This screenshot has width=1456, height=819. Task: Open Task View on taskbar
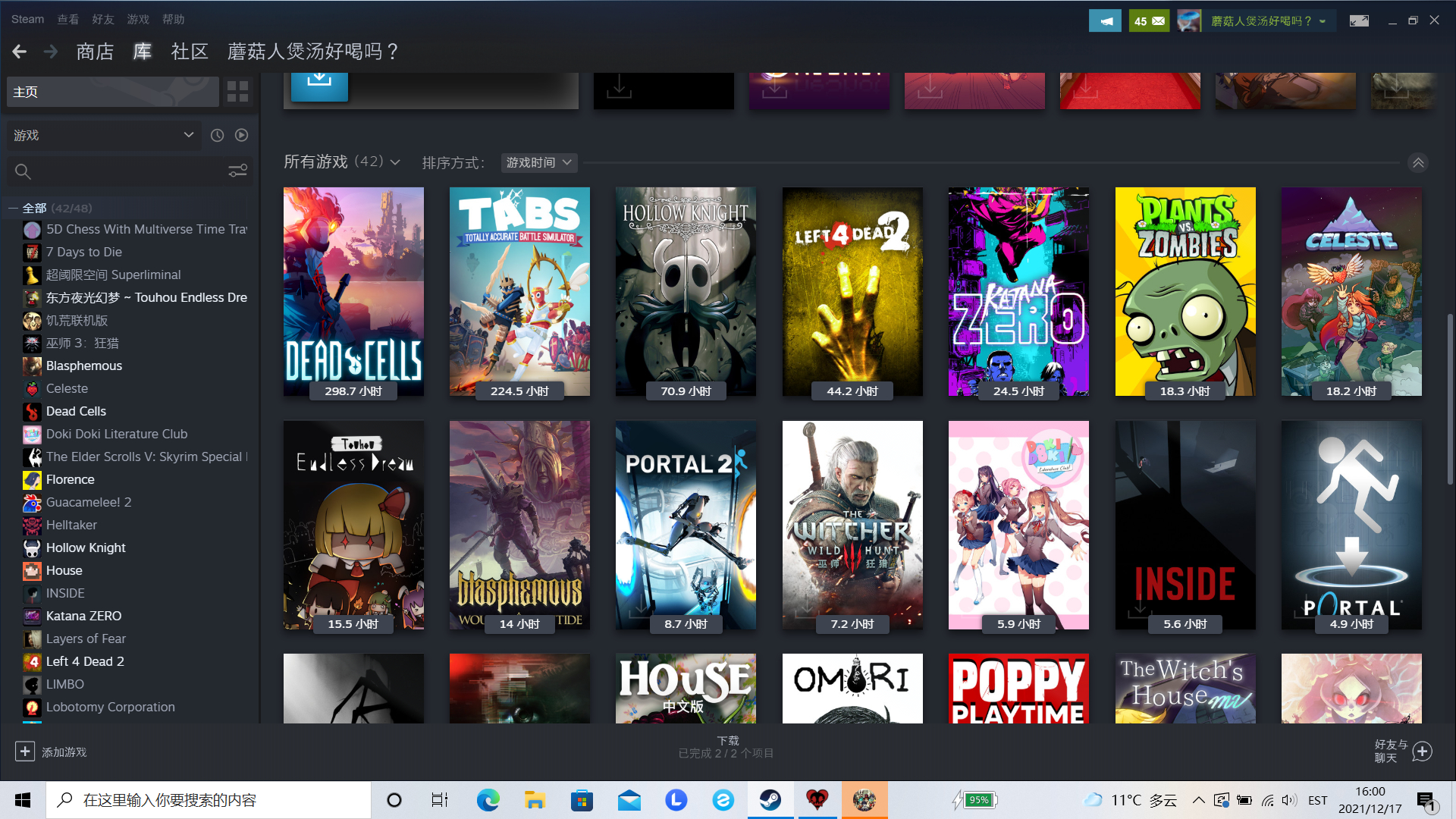[x=440, y=800]
